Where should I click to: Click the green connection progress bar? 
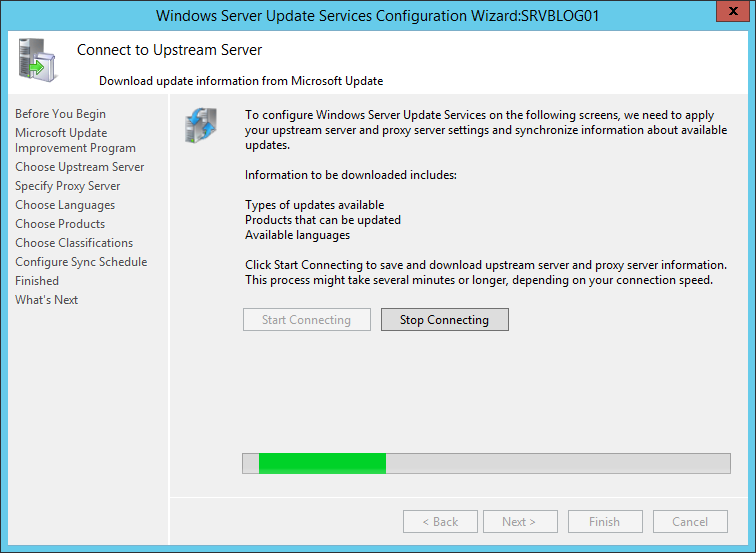pos(486,463)
